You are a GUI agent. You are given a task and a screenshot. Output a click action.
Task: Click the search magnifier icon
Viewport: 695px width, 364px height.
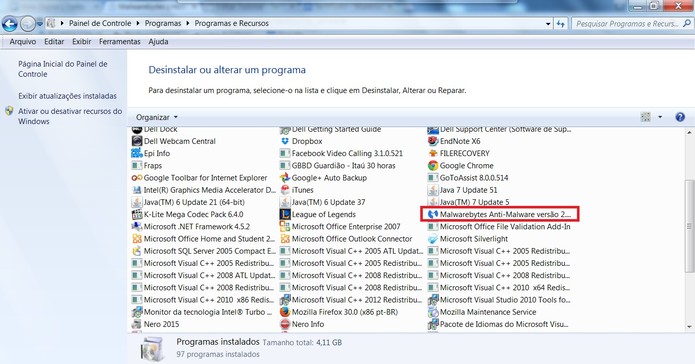[687, 23]
